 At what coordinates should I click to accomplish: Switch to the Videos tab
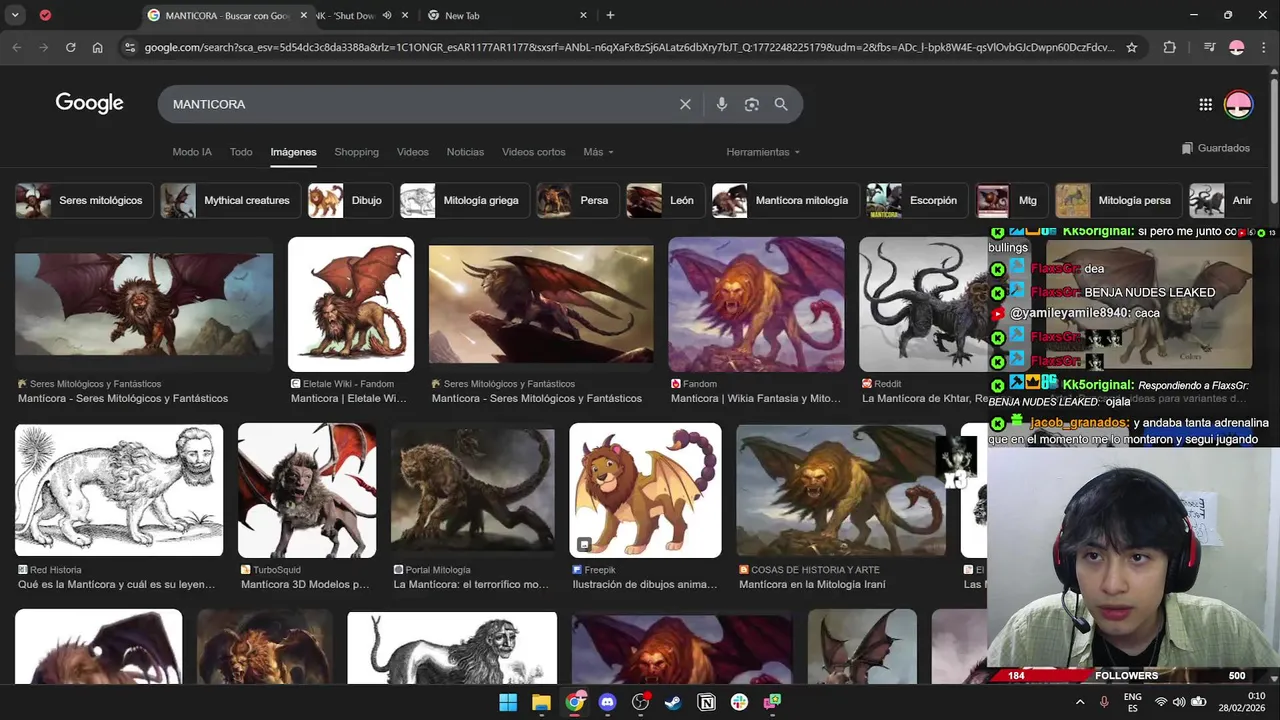pos(412,152)
